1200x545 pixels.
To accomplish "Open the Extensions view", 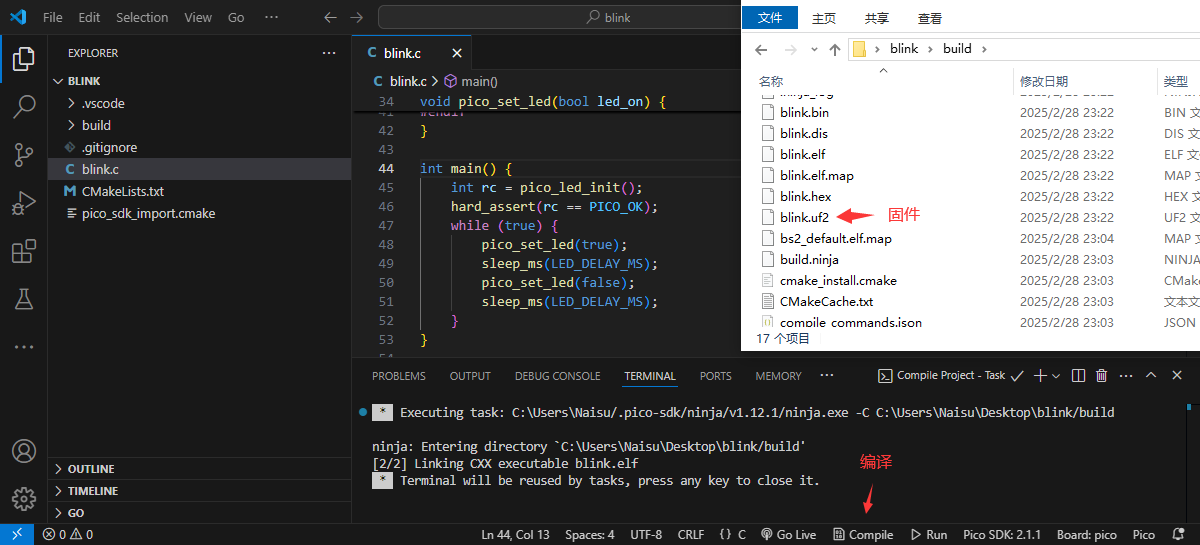I will point(24,251).
